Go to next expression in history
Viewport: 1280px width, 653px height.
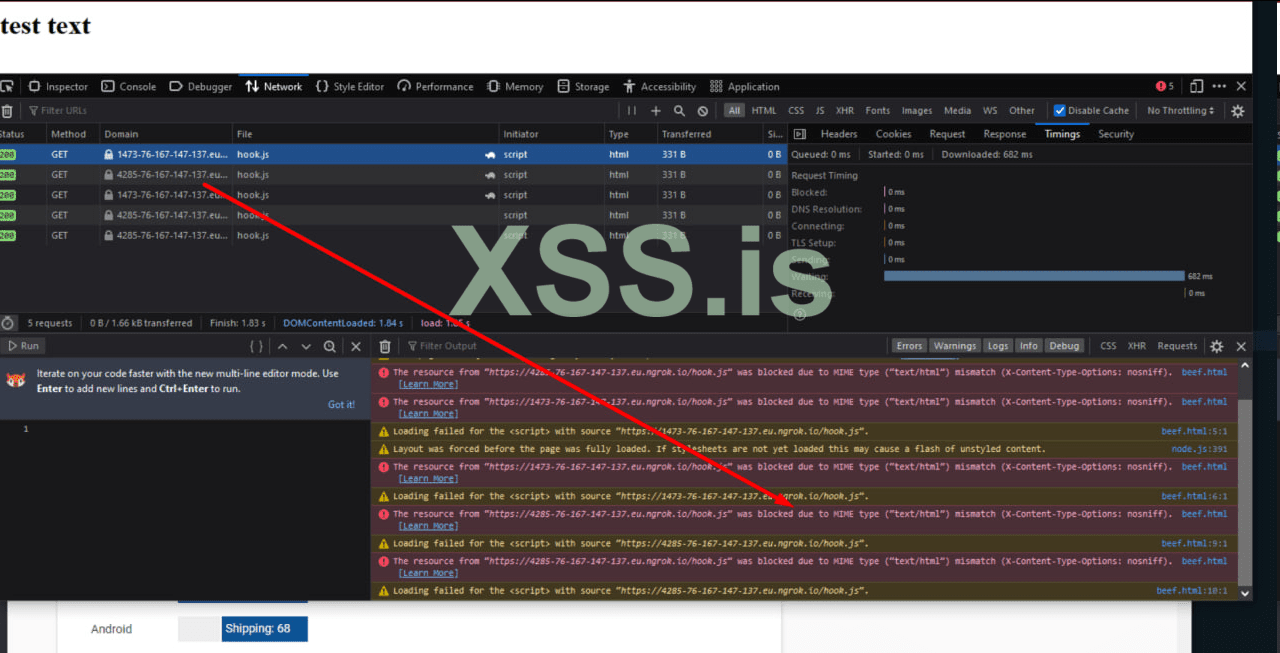click(x=306, y=346)
